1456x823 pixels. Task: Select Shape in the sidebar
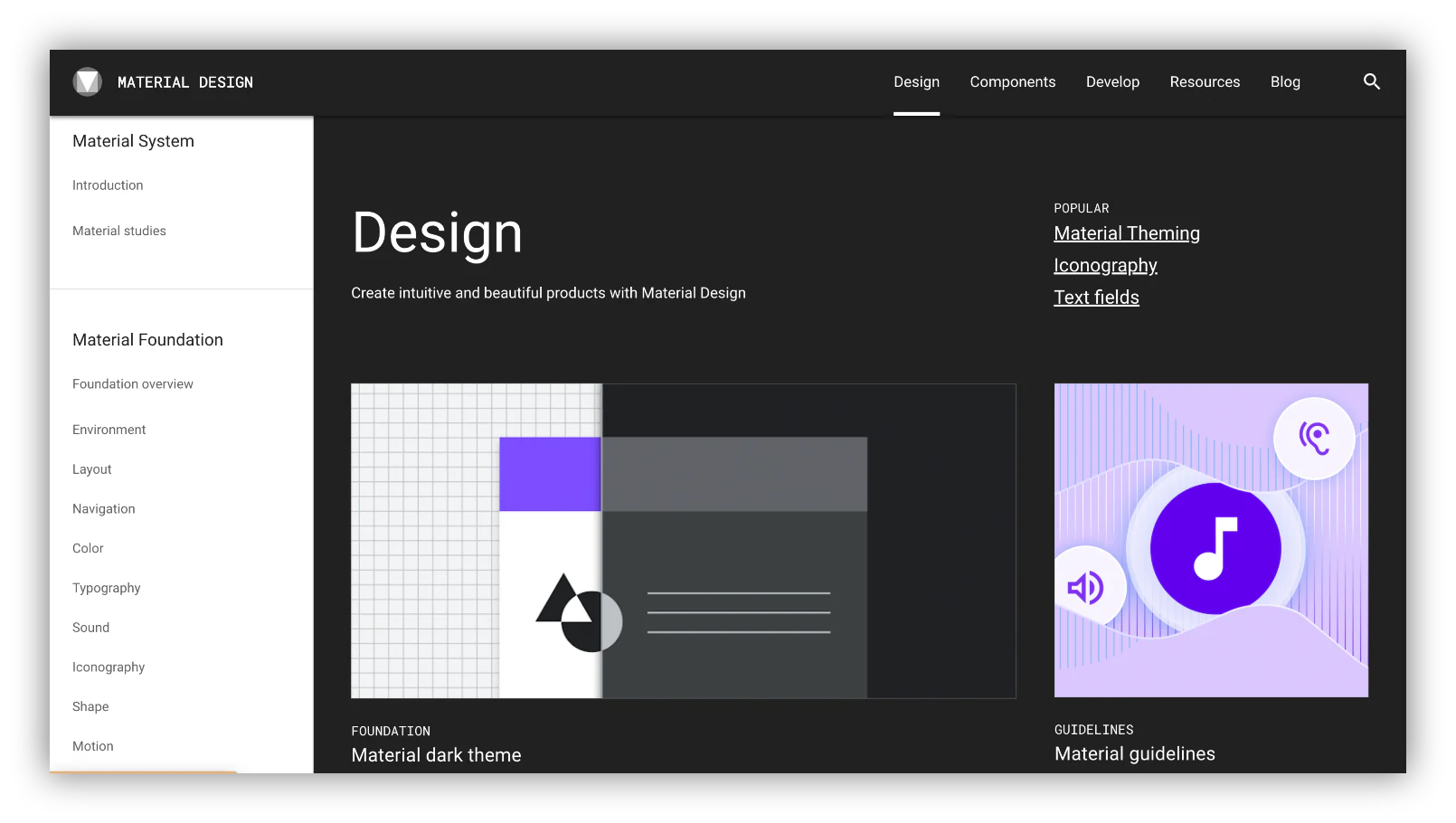[90, 707]
